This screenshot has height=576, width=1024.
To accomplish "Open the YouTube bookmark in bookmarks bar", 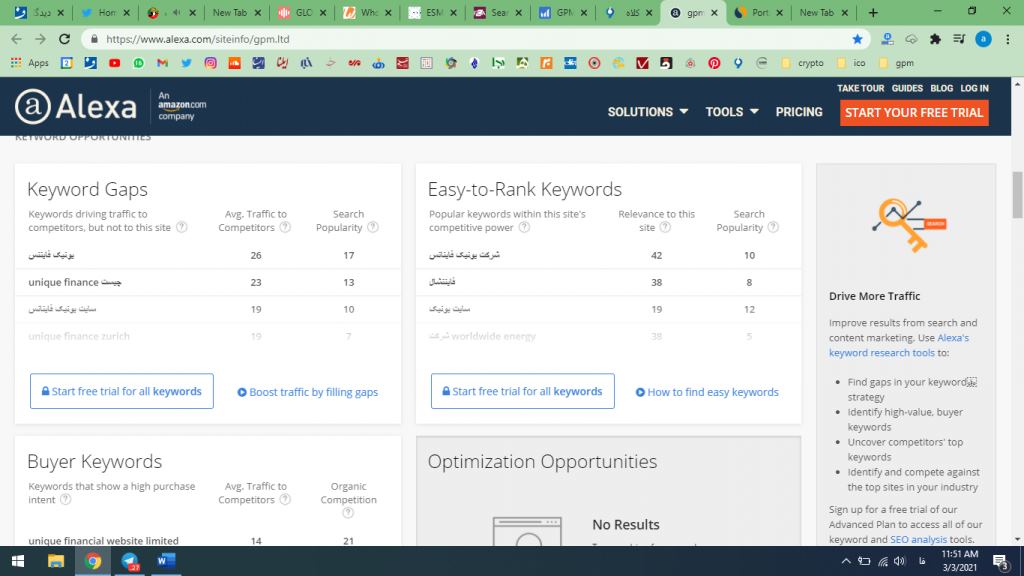I will click(114, 63).
